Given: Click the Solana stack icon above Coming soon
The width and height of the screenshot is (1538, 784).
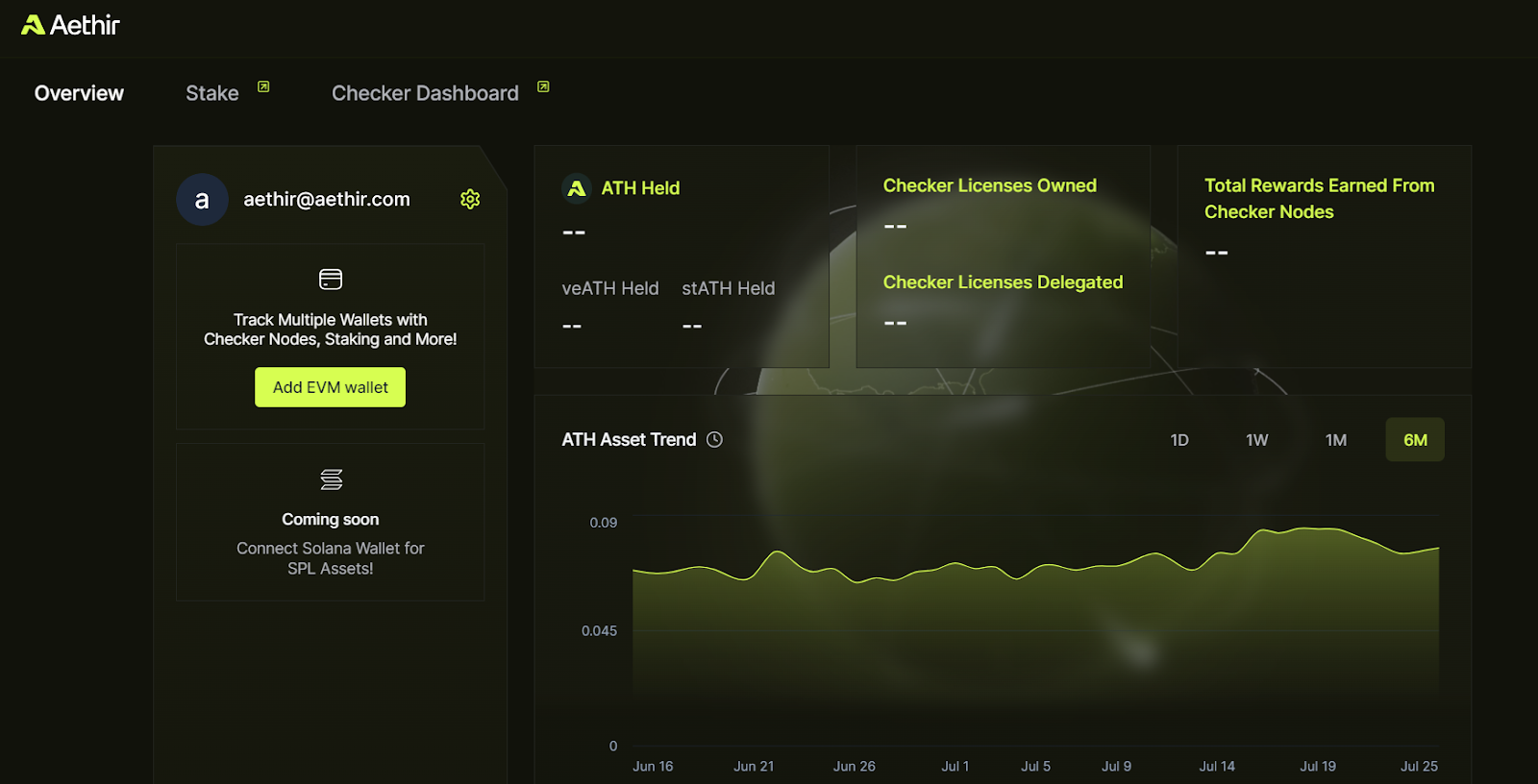Looking at the screenshot, I should pyautogui.click(x=331, y=478).
